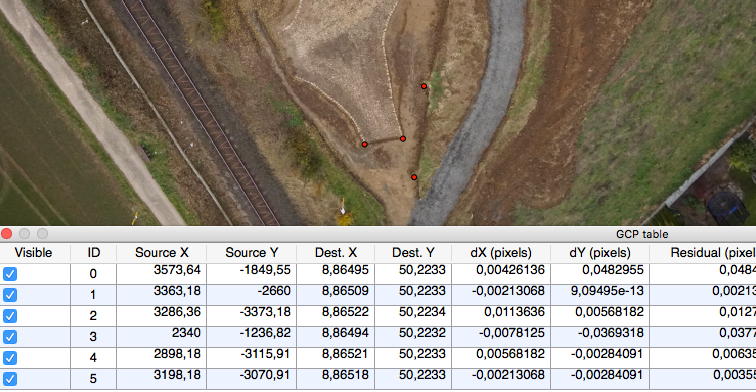Viewport: 756px width, 392px height.
Task: Select Dest. X cell 8,86518
Action: click(x=336, y=378)
